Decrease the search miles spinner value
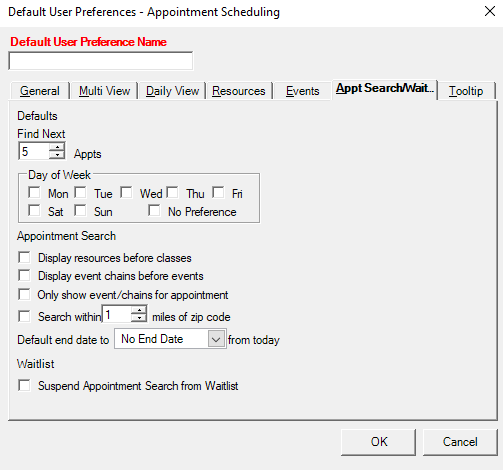Viewport: 503px width, 470px height. [139, 318]
